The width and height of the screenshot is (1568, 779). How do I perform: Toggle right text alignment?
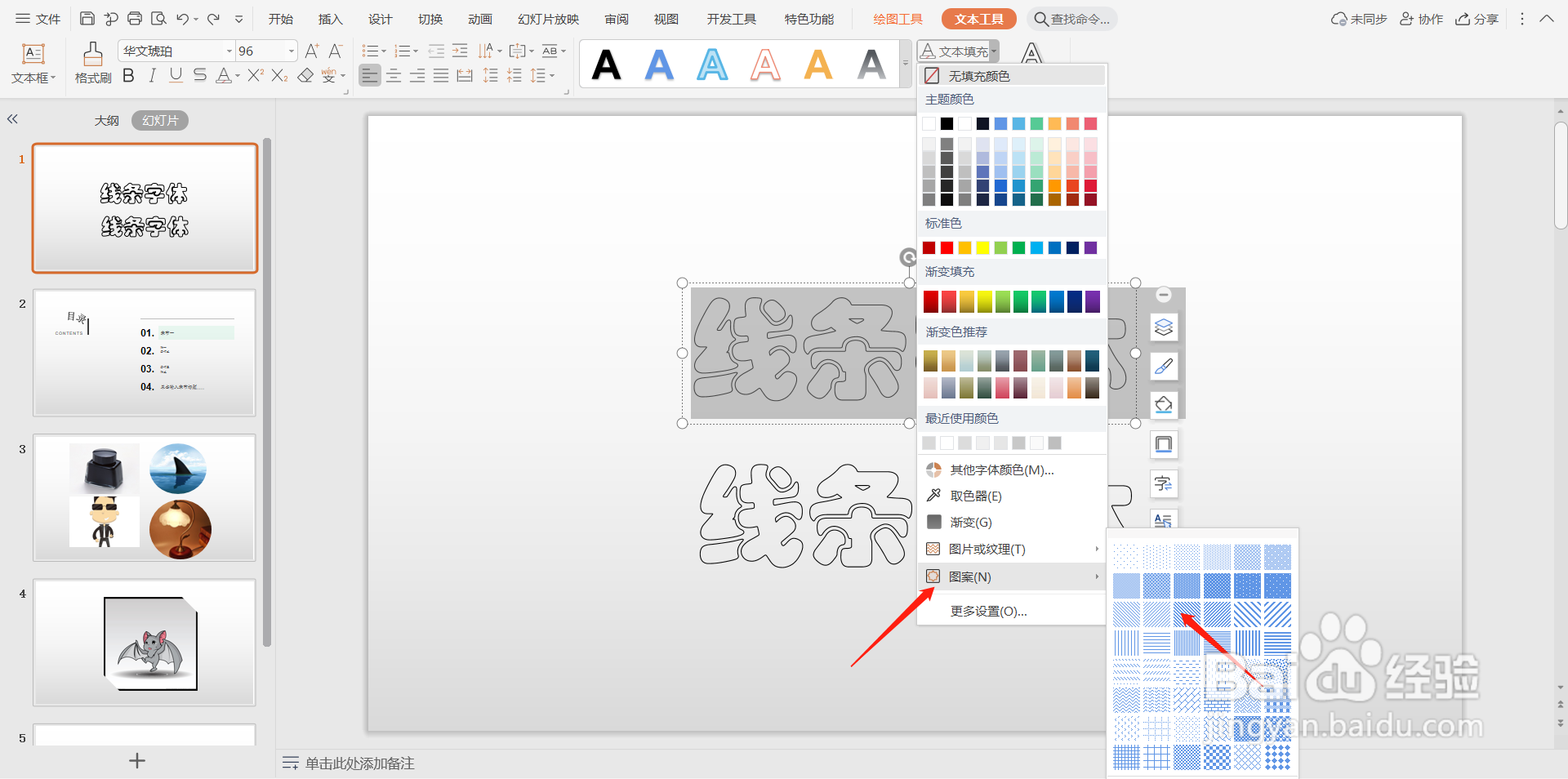point(417,76)
